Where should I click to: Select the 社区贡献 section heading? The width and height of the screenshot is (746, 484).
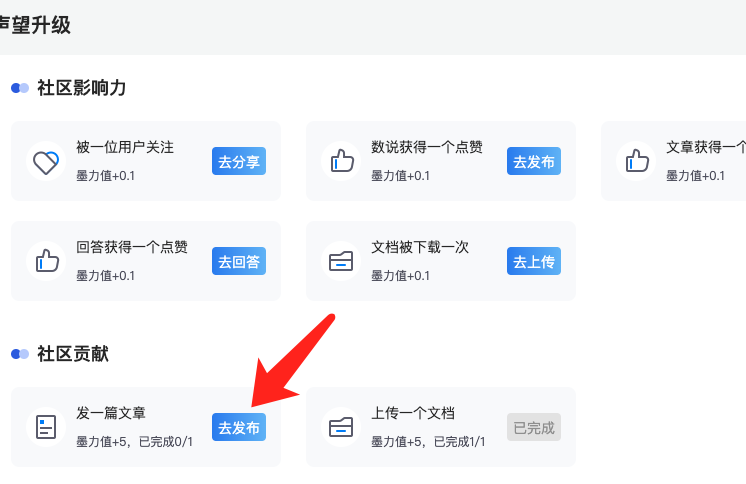[73, 354]
